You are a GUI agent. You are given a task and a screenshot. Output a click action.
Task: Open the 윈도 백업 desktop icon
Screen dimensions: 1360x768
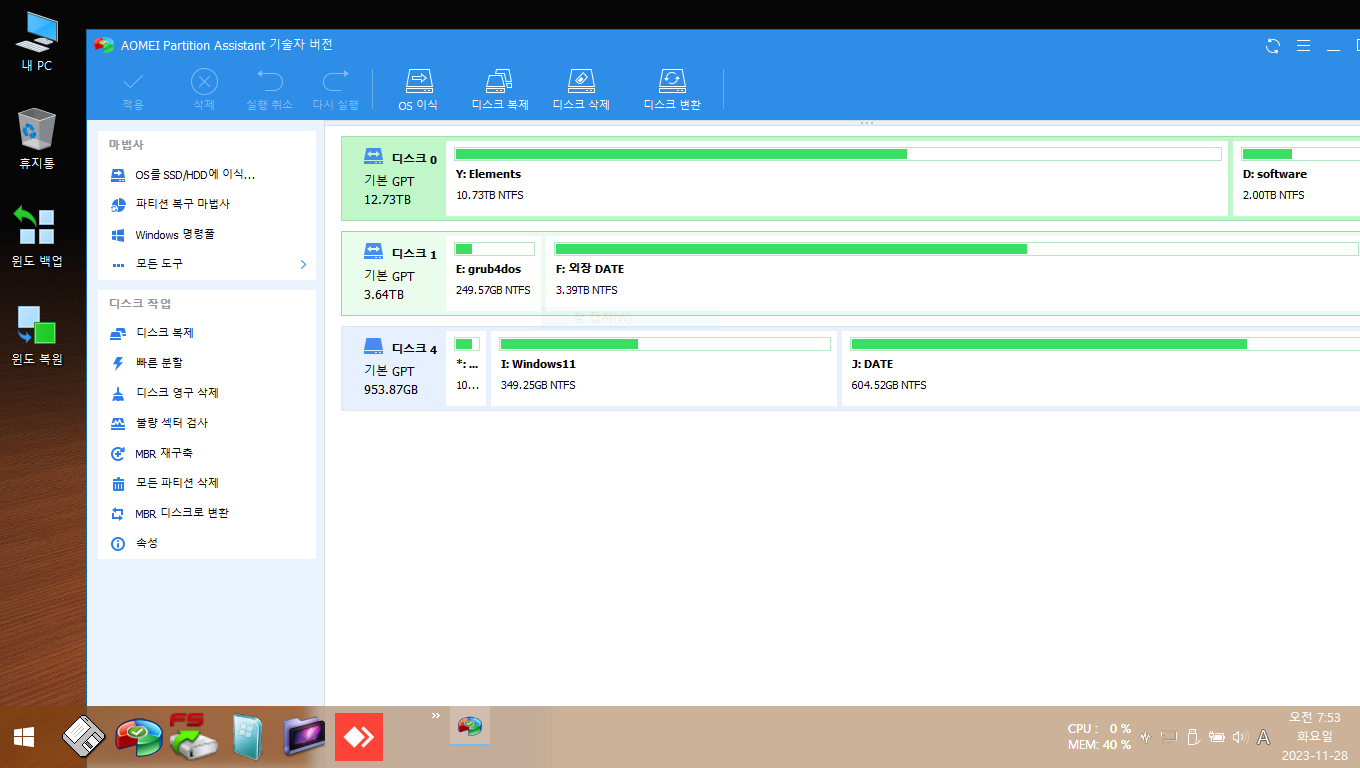click(37, 237)
